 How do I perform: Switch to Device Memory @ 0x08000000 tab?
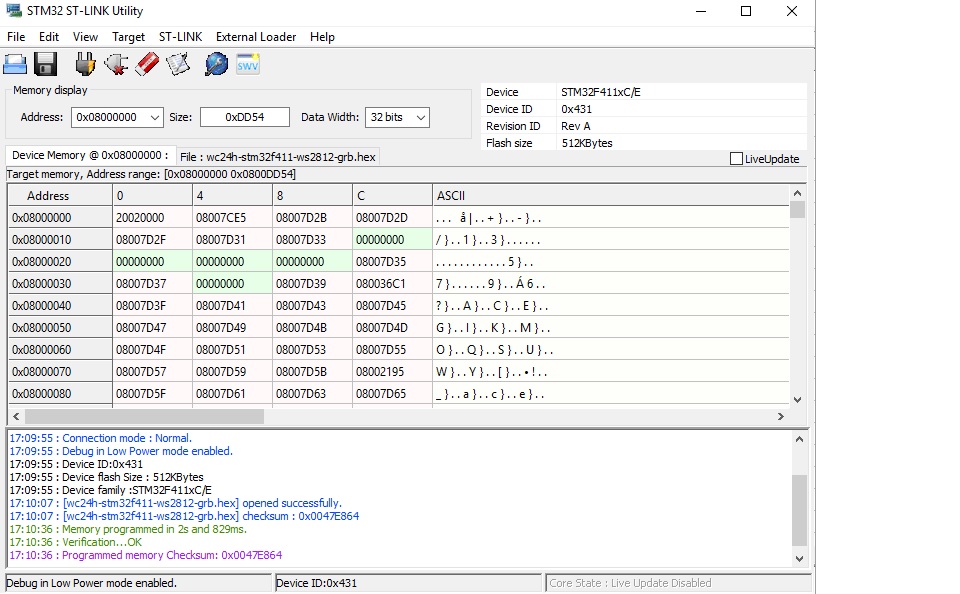coord(90,156)
